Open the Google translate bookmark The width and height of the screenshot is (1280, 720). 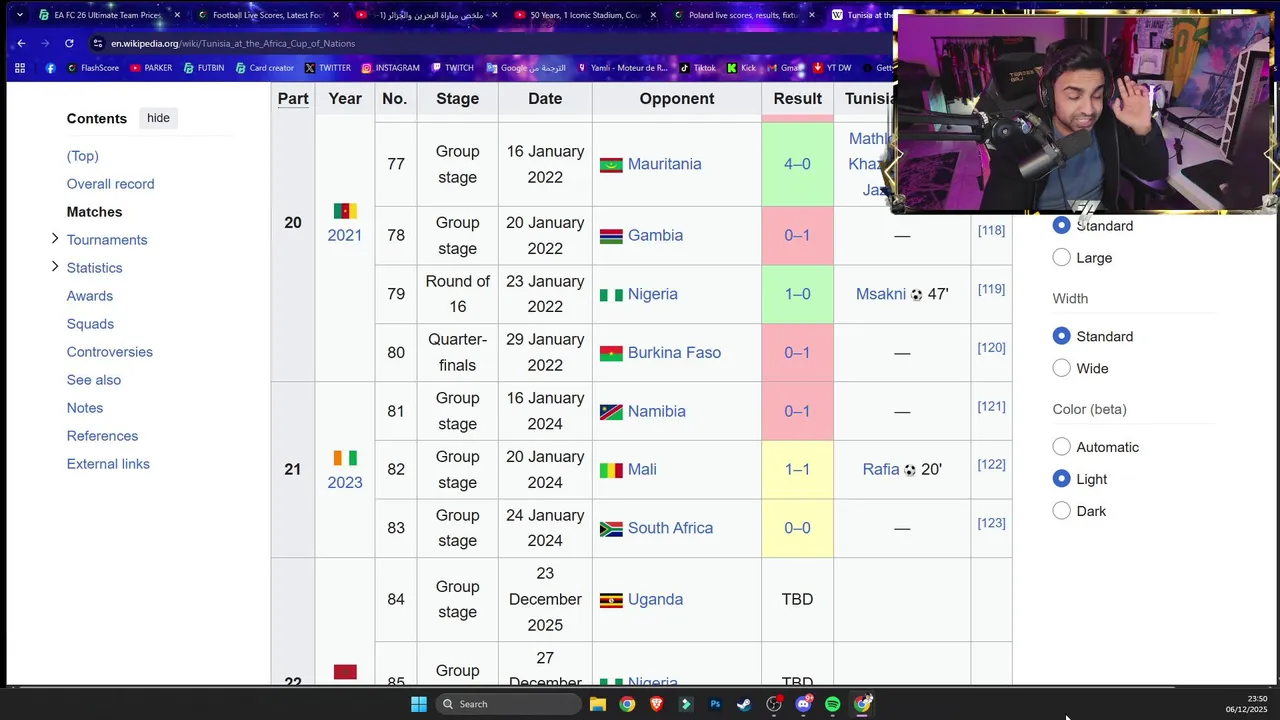point(526,68)
